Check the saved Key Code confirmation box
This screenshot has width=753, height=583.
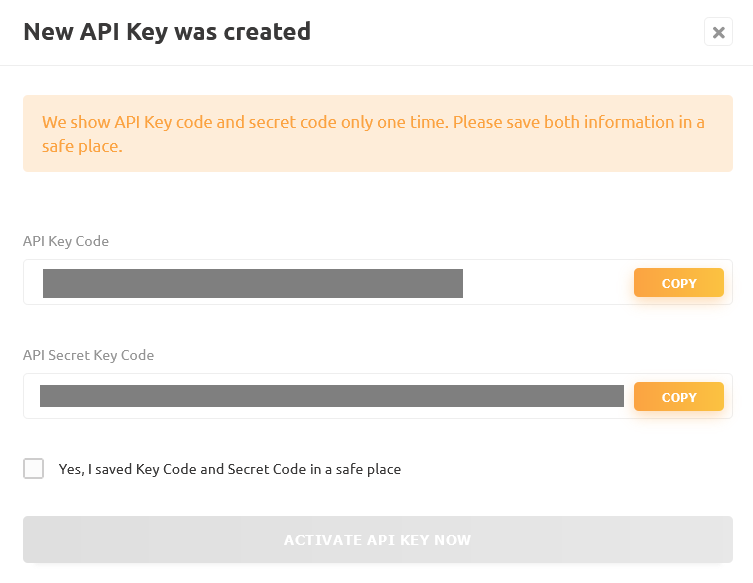click(34, 468)
